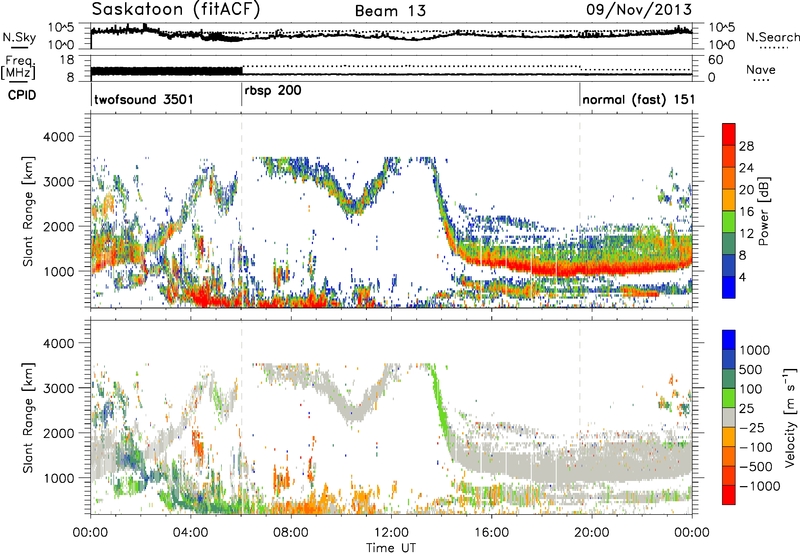The width and height of the screenshot is (800, 554).
Task: Click the "2000" tick of the power panel
Action: [x=58, y=226]
